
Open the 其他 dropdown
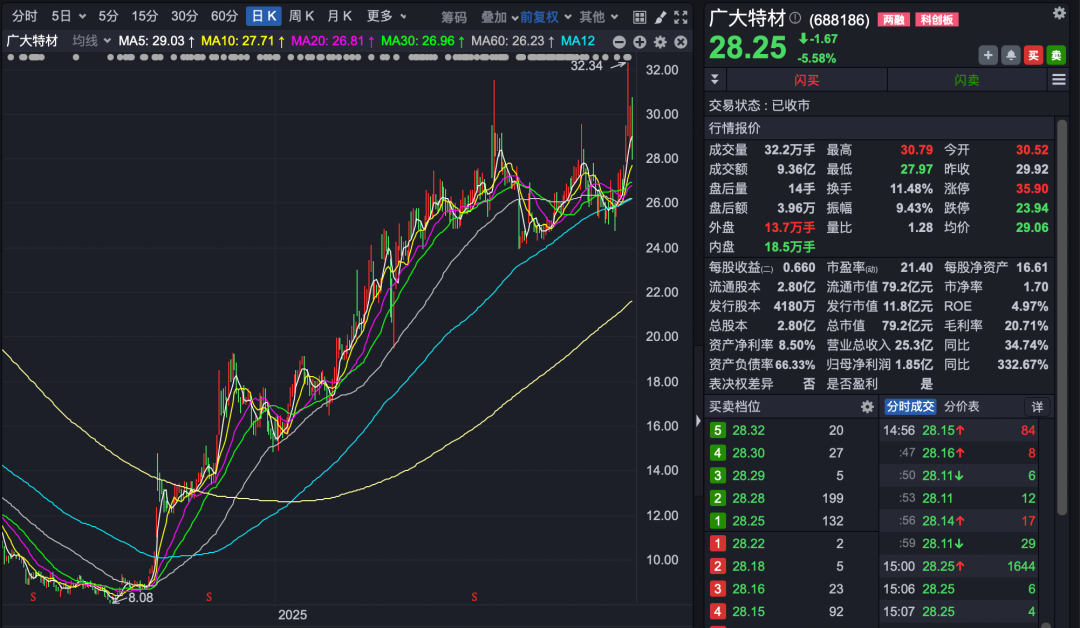click(x=598, y=17)
